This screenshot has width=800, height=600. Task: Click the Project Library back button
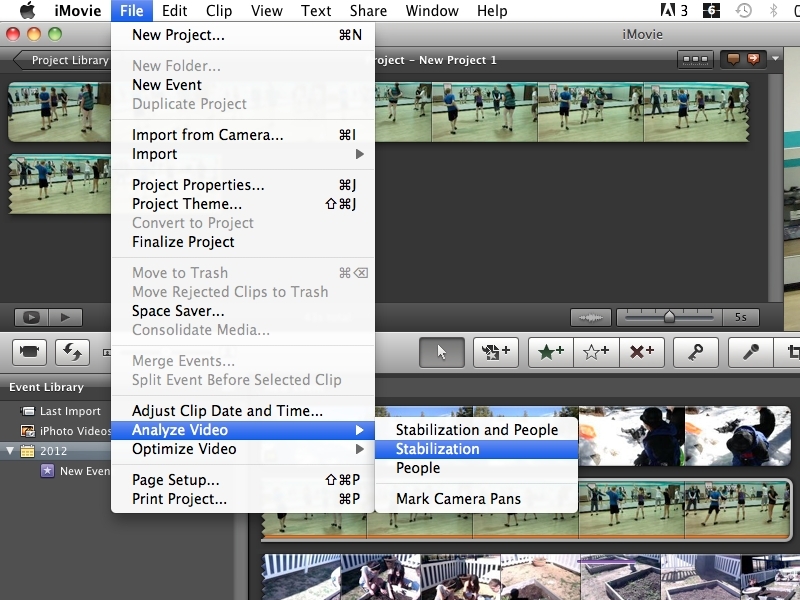[62, 60]
